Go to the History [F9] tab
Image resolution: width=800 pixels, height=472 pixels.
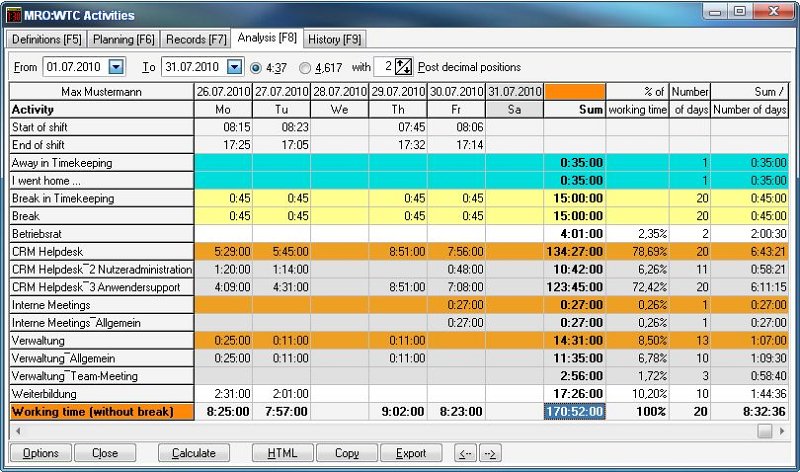pos(336,39)
